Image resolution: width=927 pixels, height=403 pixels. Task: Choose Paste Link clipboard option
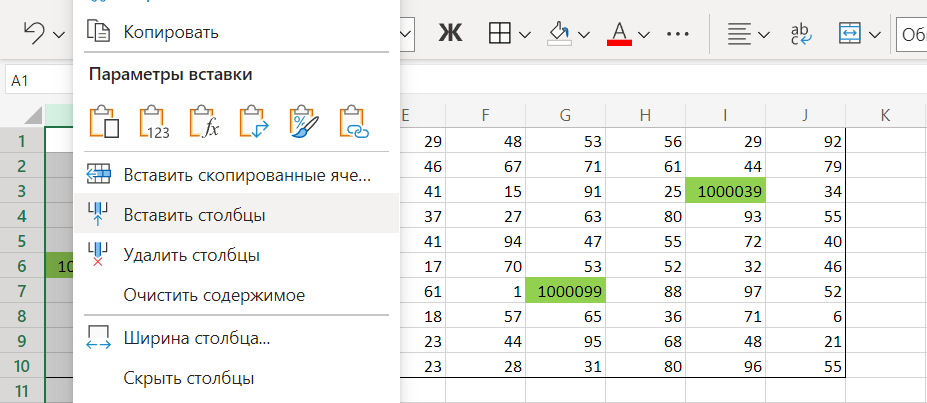(x=354, y=121)
